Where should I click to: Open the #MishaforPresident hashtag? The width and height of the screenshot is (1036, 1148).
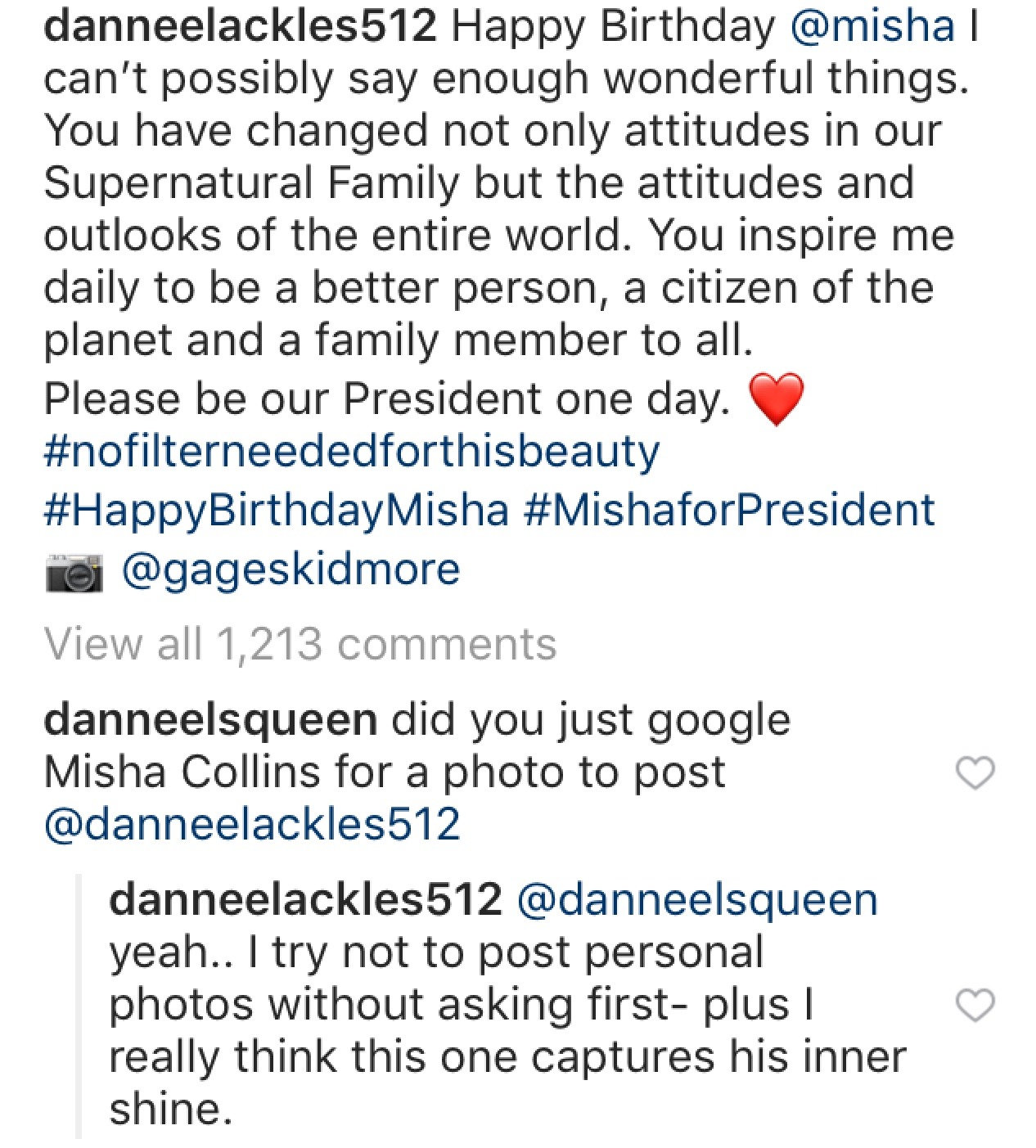727,509
